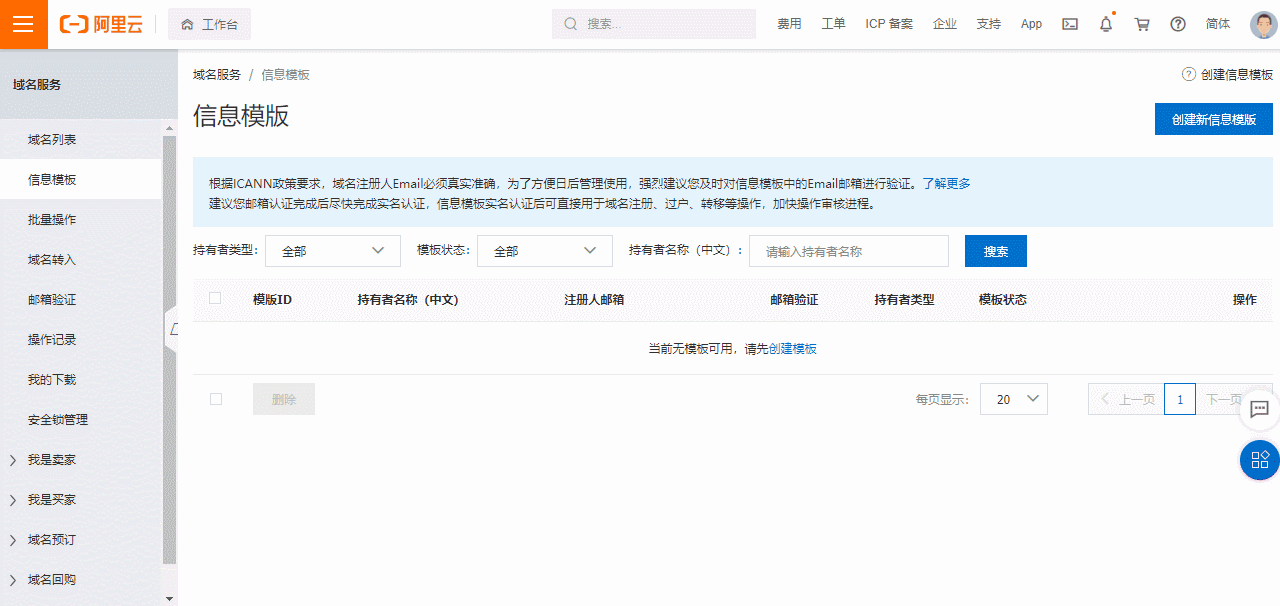Open the hamburger navigation menu
Viewport: 1280px width, 606px height.
click(23, 24)
